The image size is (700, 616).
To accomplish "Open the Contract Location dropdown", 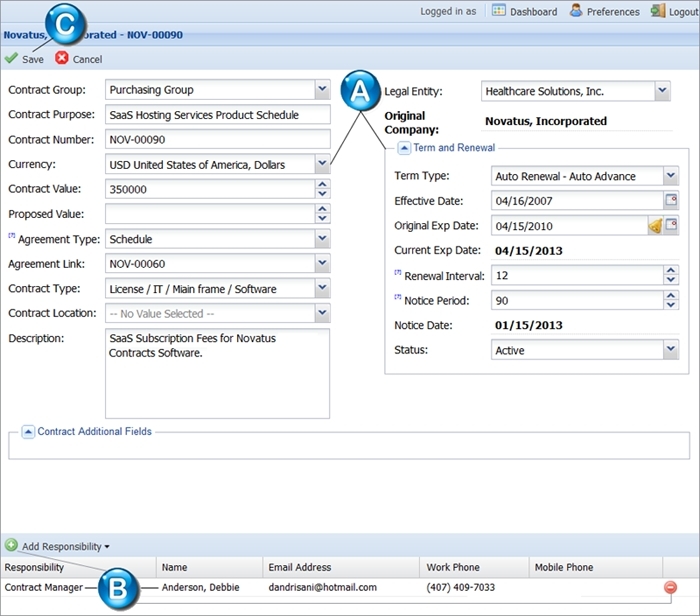I will [x=322, y=313].
